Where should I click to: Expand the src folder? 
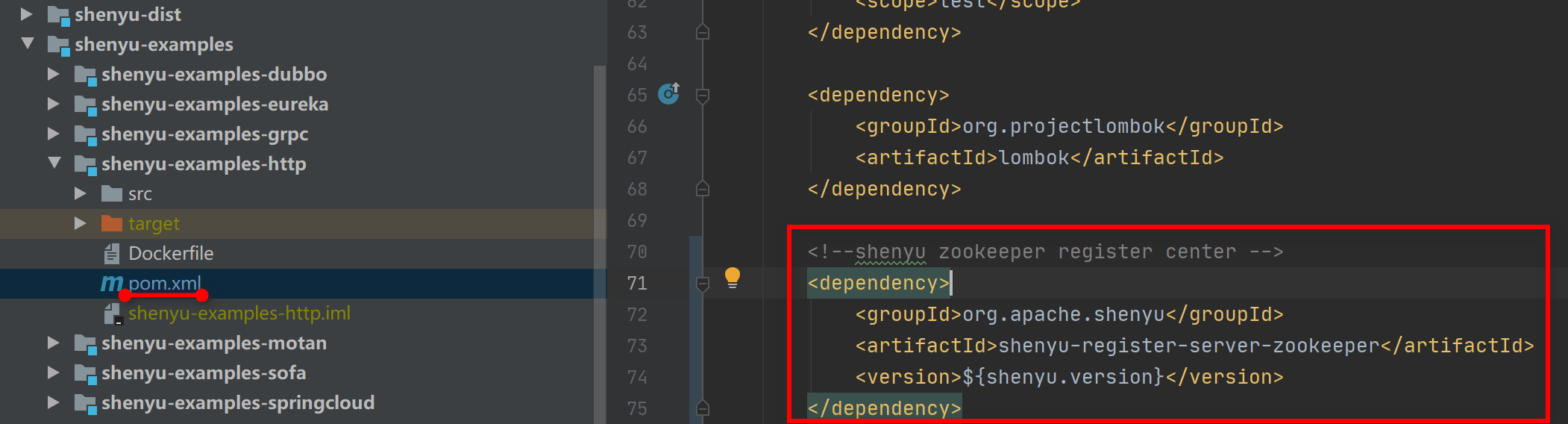pos(81,194)
